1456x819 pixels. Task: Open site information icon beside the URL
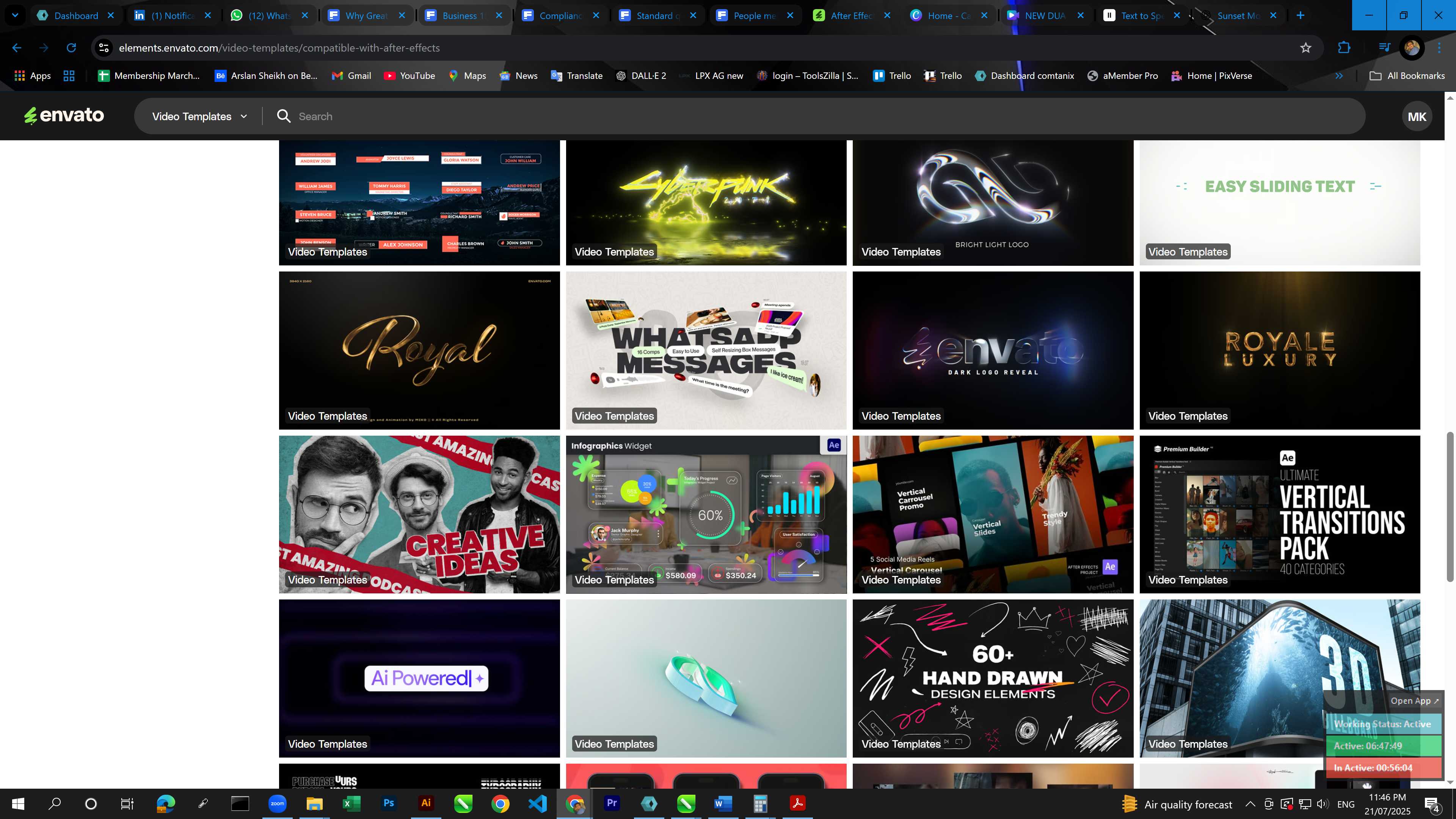(x=104, y=48)
